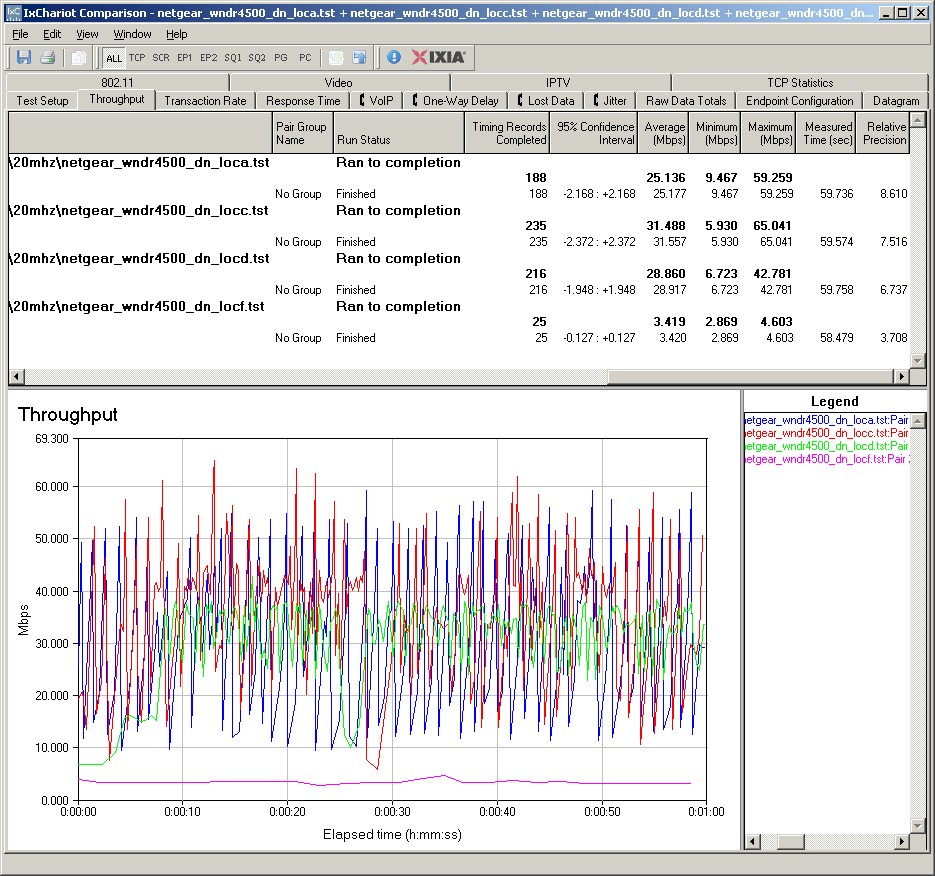Screen dimensions: 935x876
Task: Open the VoIP tab
Action: tap(376, 101)
